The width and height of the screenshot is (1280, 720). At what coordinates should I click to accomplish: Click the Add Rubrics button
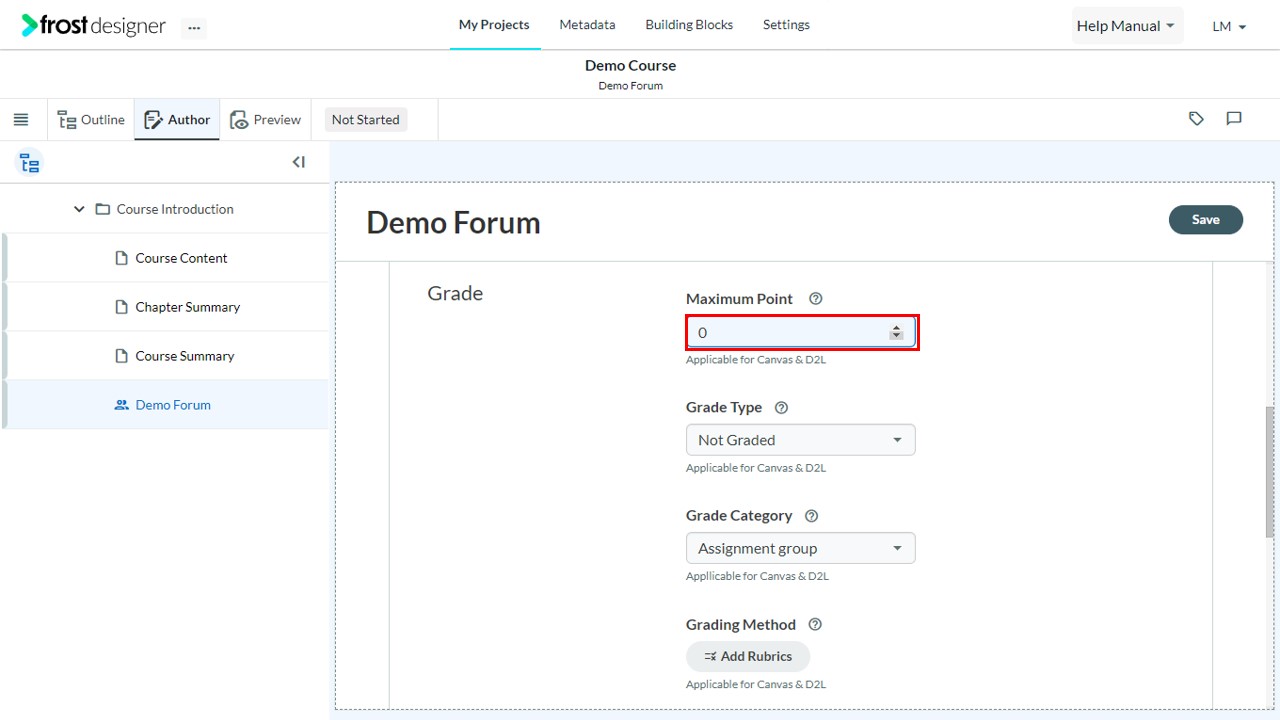tap(748, 656)
